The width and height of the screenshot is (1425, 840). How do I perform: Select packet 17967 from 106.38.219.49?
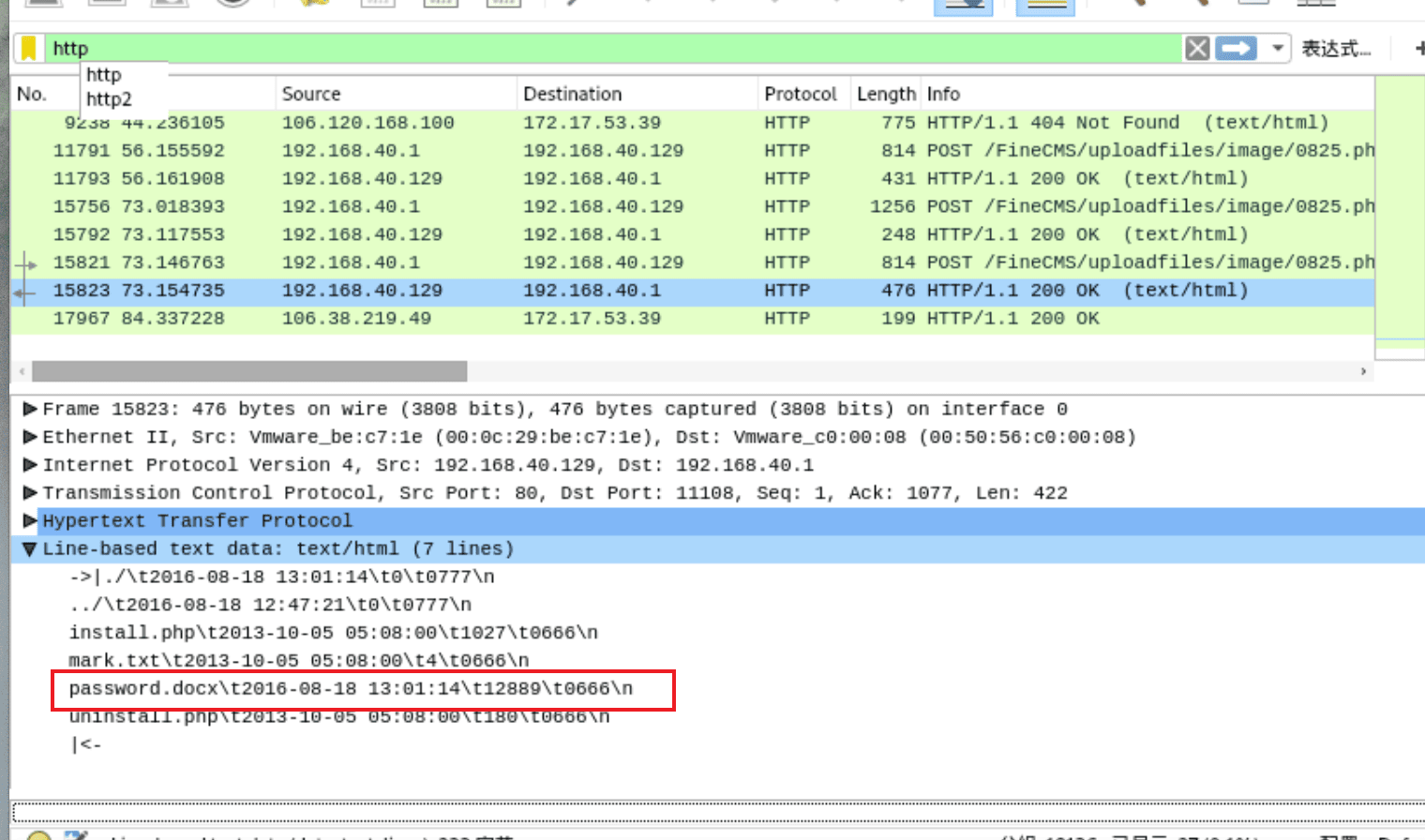pos(693,319)
